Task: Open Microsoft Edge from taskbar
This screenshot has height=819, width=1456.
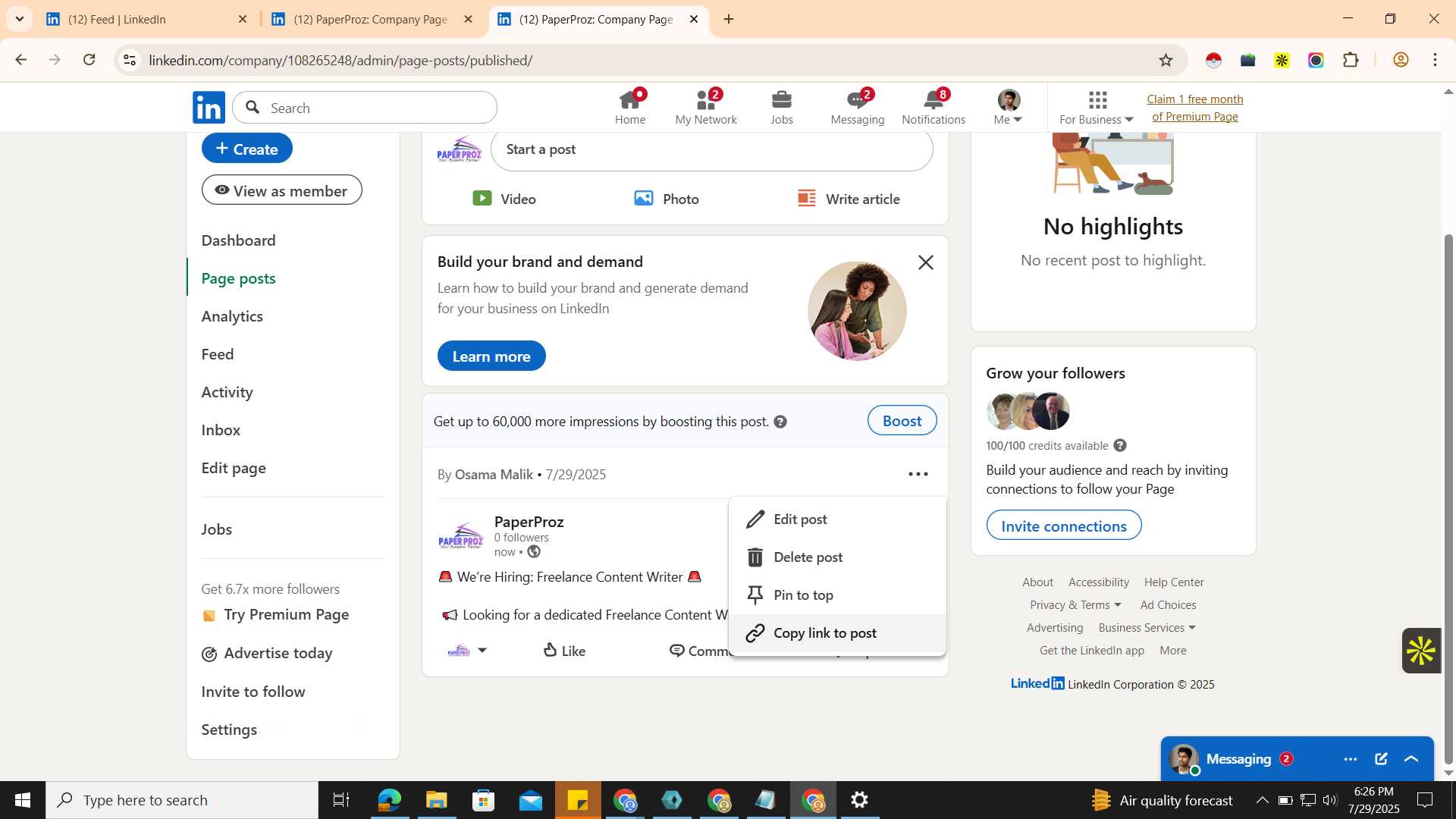Action: (389, 800)
